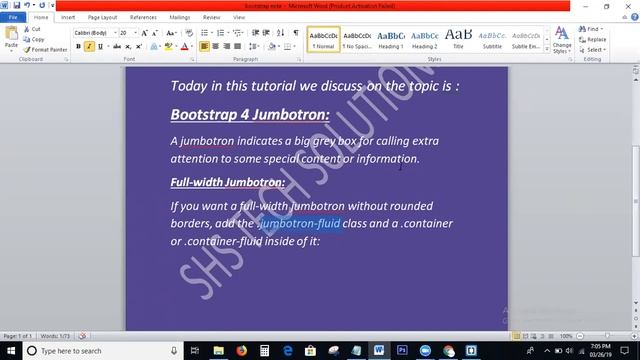Open Microsoft Store from the taskbar
Screen dimensions: 640x360
tap(310, 351)
